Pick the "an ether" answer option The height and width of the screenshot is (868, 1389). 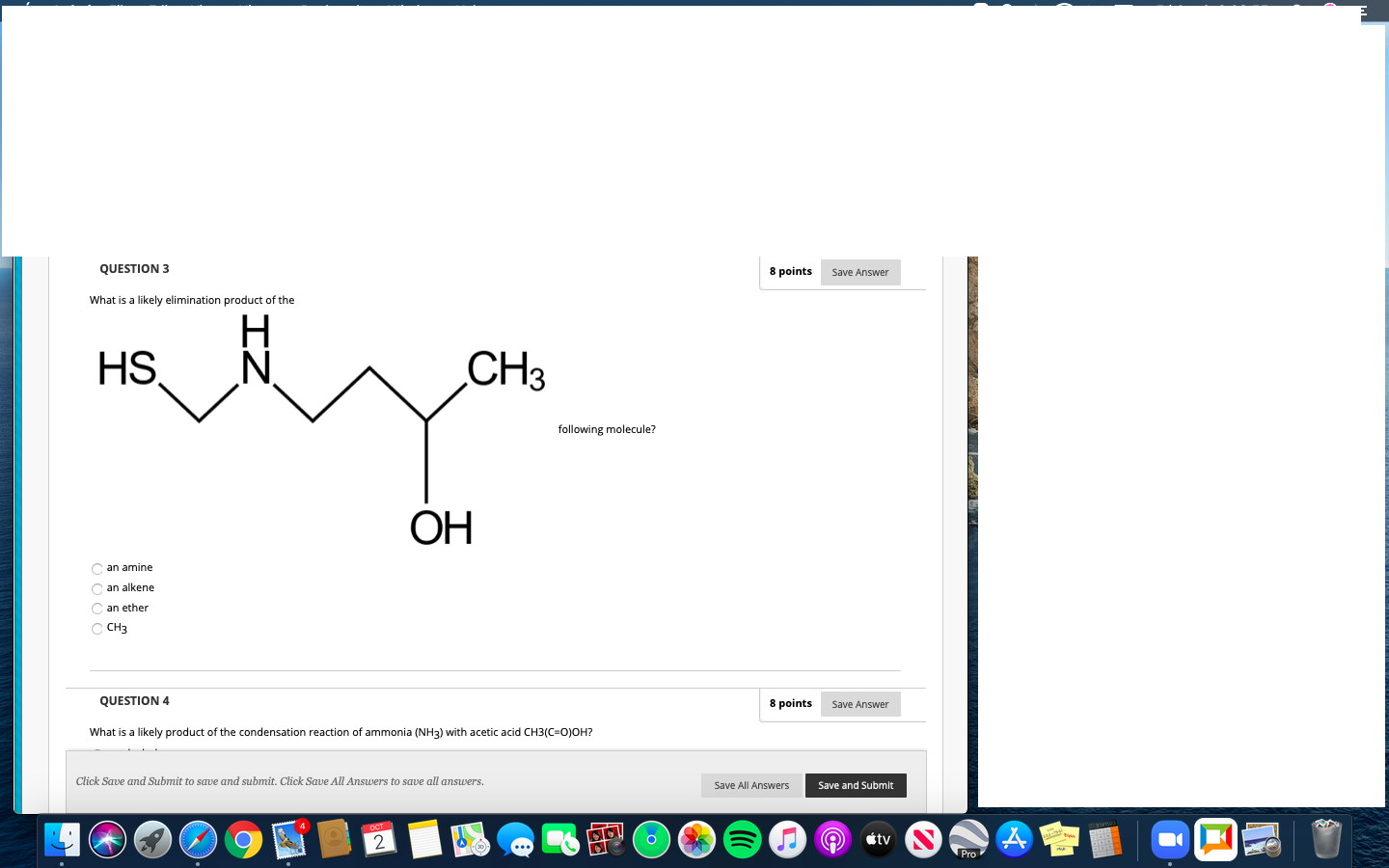97,610
